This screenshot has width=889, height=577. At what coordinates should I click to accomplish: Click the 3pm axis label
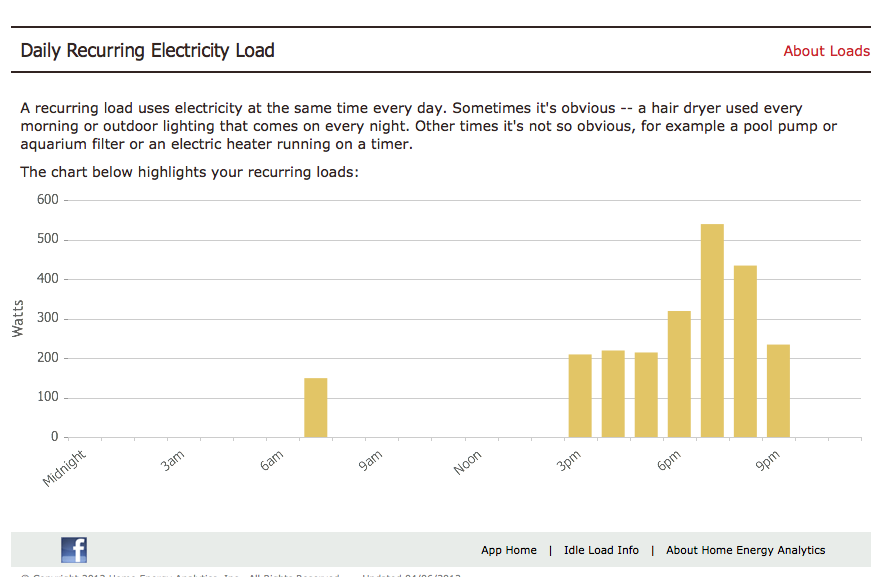[x=569, y=461]
